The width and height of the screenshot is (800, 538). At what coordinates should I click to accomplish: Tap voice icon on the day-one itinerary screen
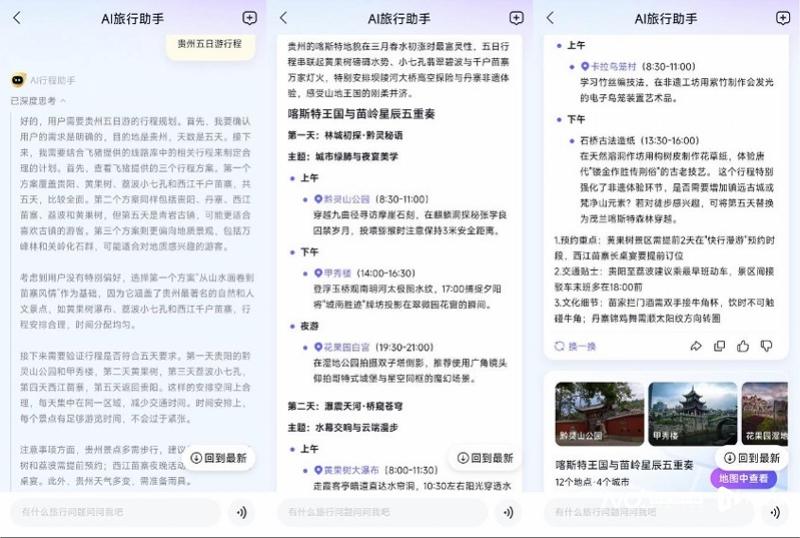tap(509, 512)
